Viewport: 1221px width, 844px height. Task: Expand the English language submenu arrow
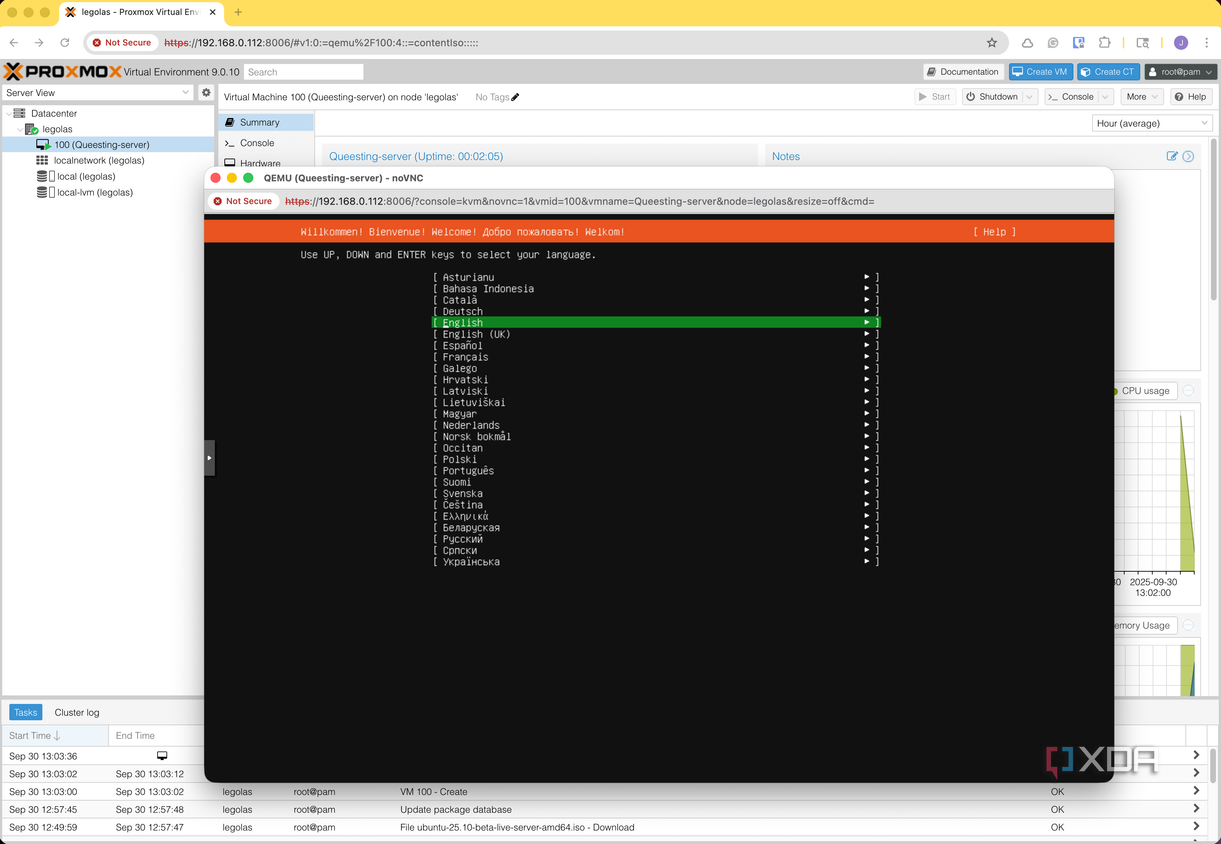867,323
